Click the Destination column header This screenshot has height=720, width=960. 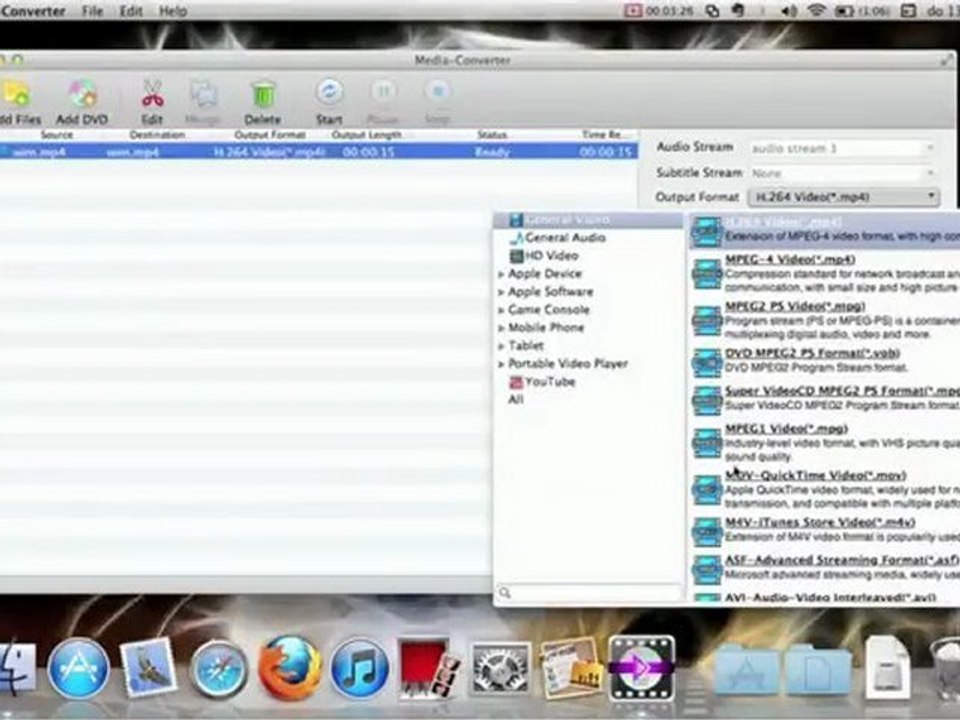pyautogui.click(x=157, y=135)
